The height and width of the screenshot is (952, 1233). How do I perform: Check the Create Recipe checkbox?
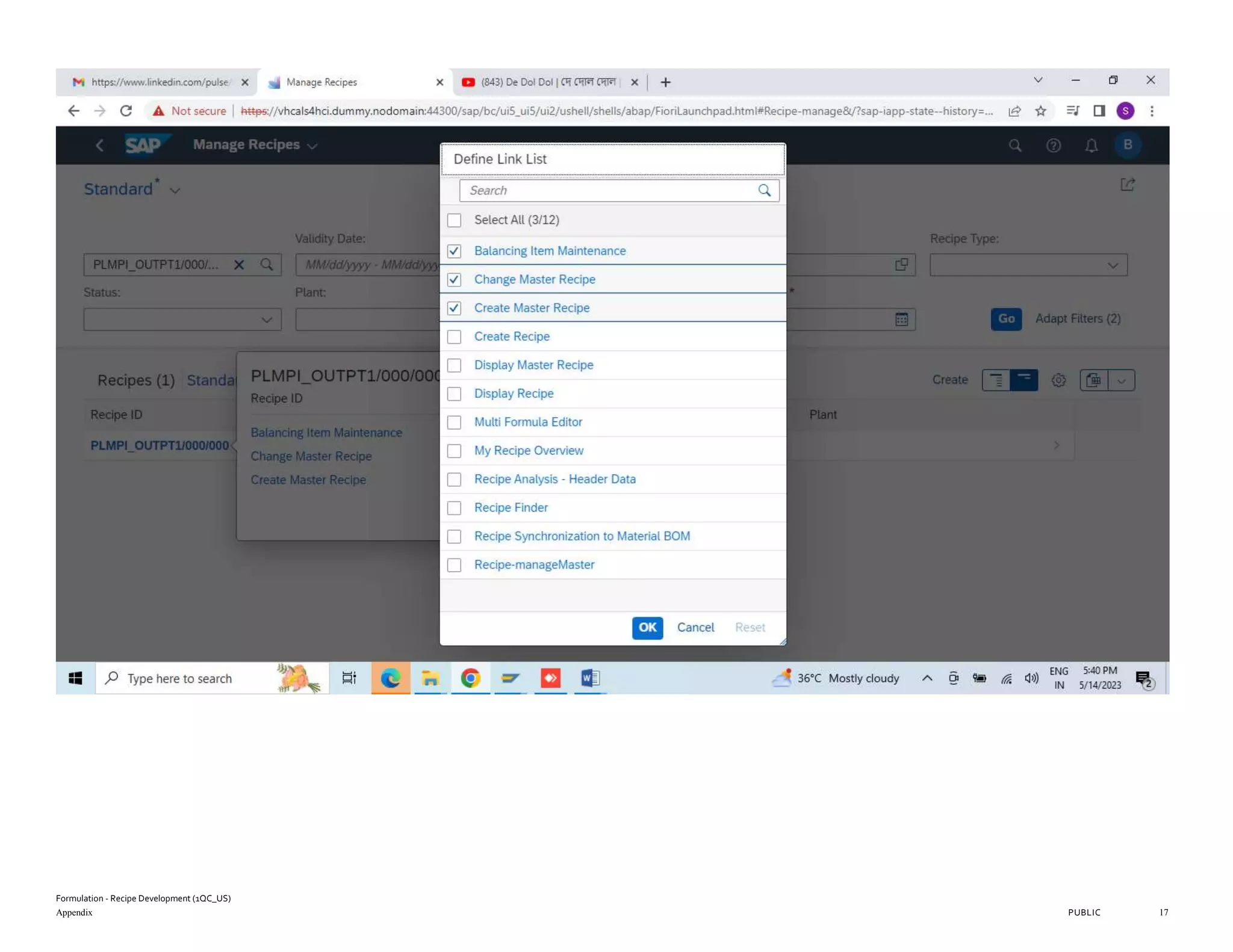455,337
